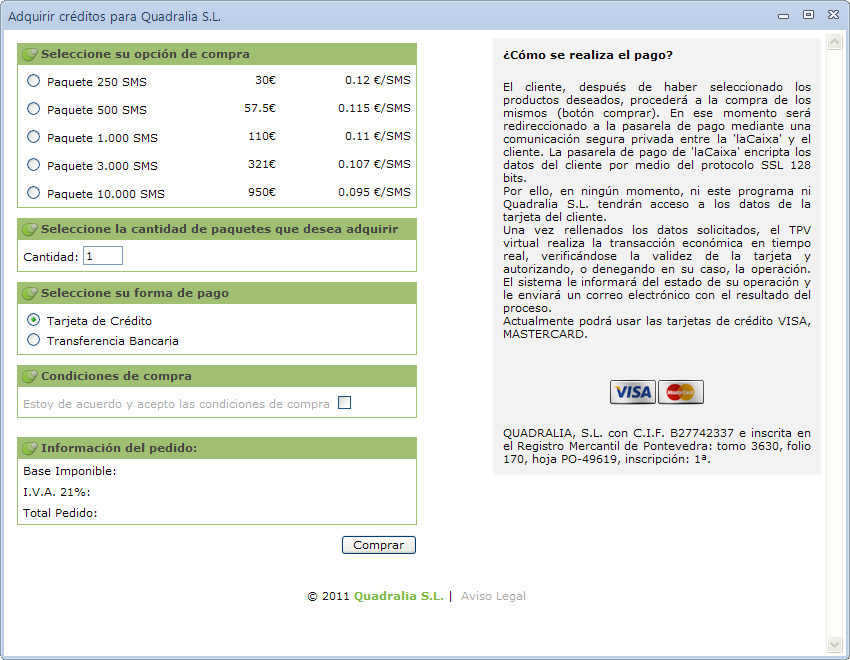Click the VISA card logo
The width and height of the screenshot is (850, 660).
632,392
